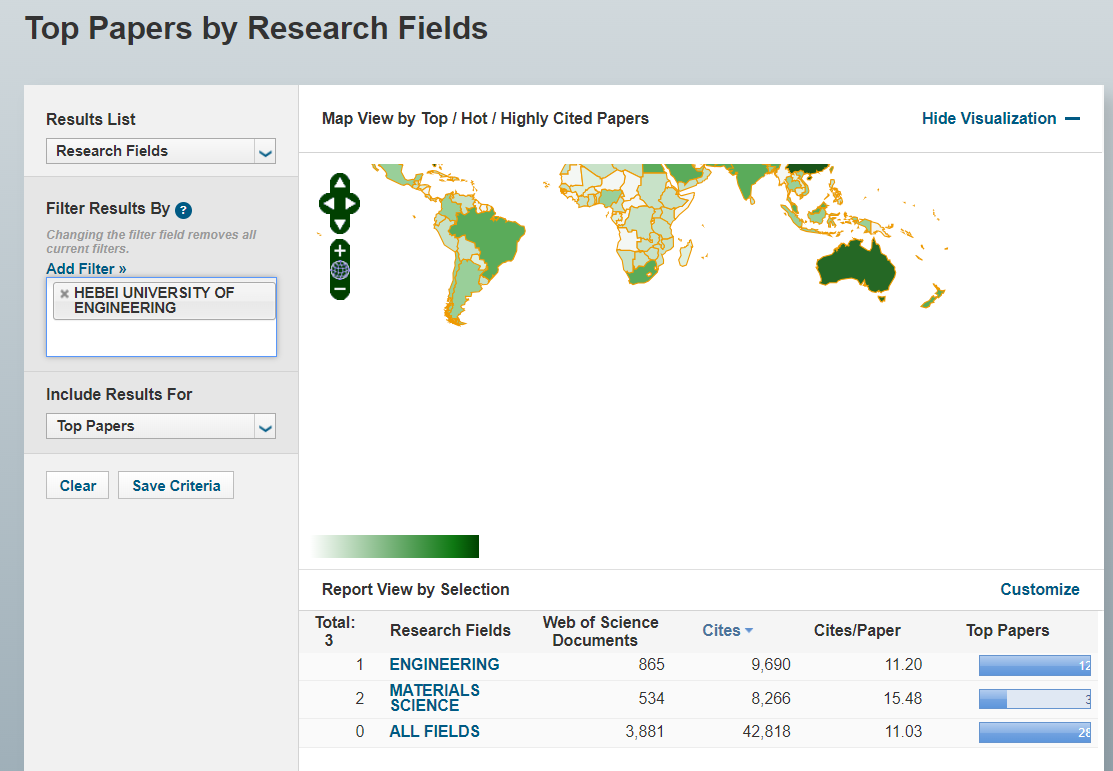Zoom in on the map
1113x771 pixels.
coord(340,250)
